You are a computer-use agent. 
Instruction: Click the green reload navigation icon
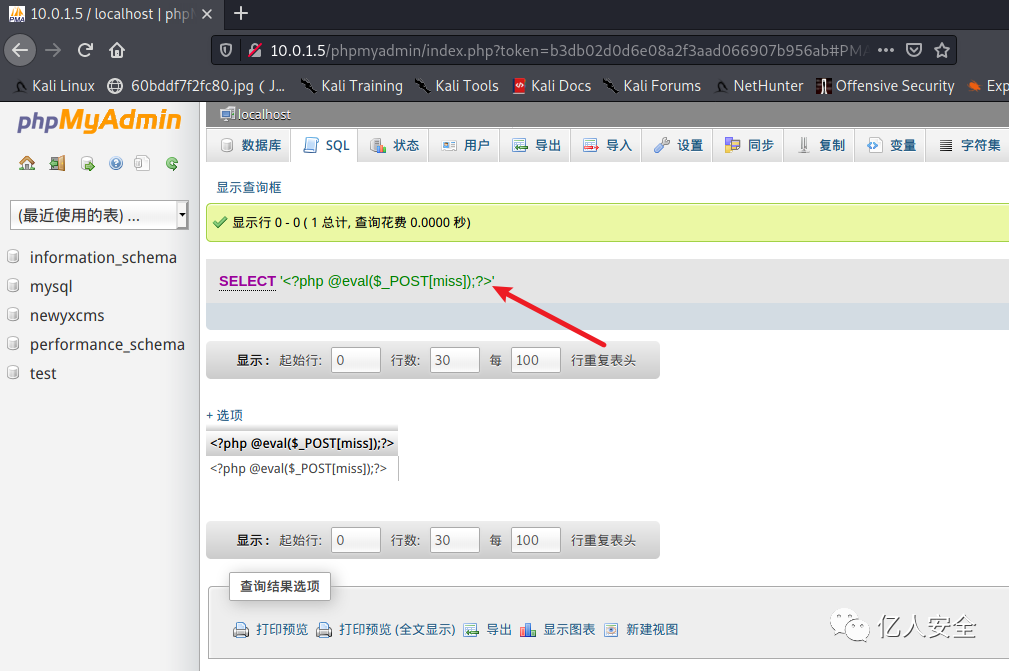click(172, 163)
